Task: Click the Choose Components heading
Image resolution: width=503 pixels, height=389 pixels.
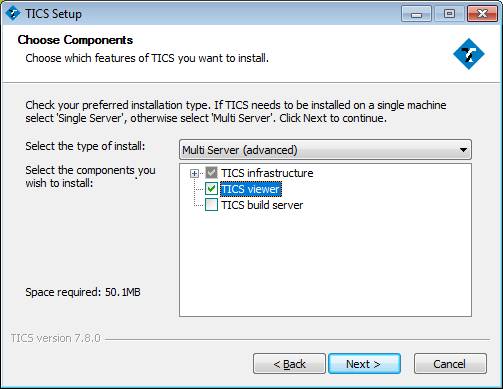Action: 75,40
